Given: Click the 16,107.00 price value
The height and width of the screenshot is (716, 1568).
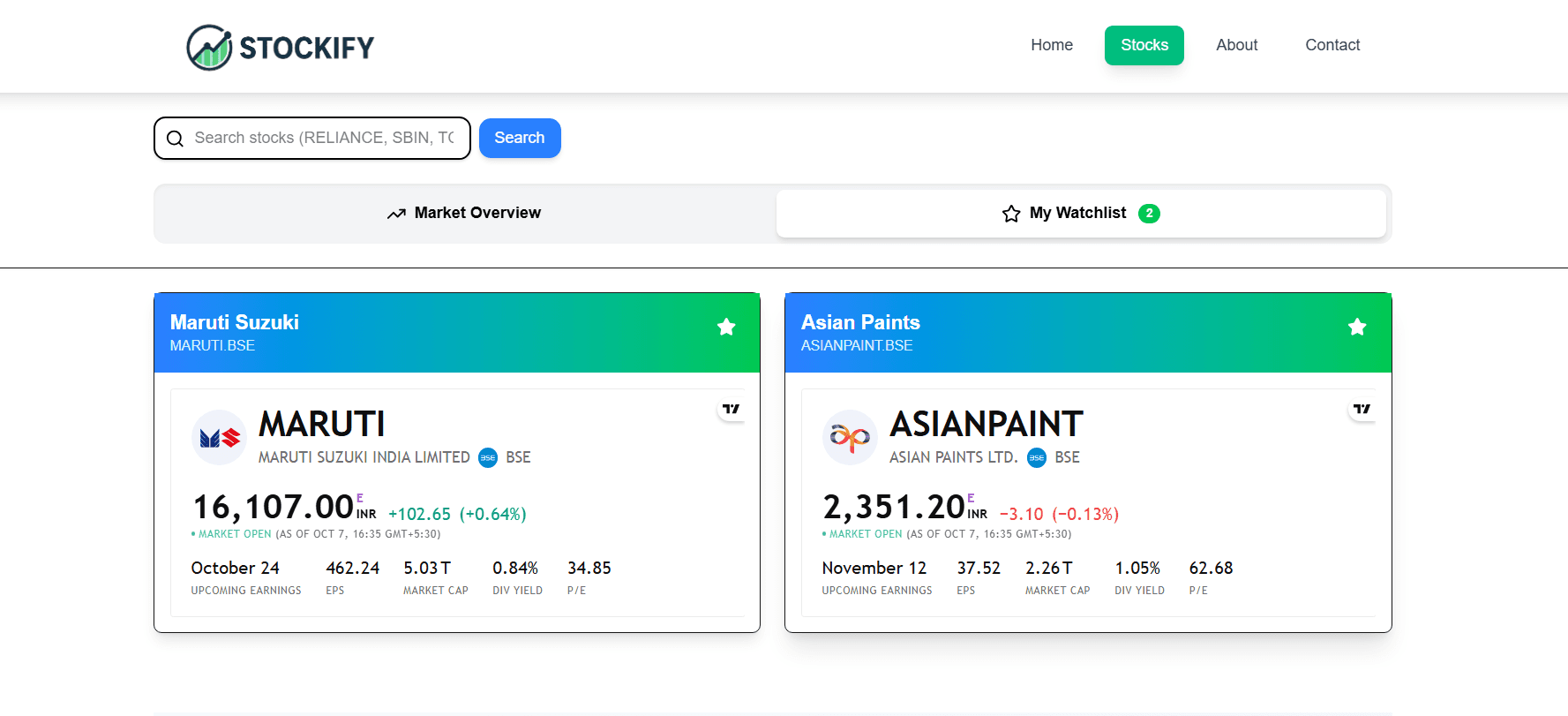Looking at the screenshot, I should (274, 507).
